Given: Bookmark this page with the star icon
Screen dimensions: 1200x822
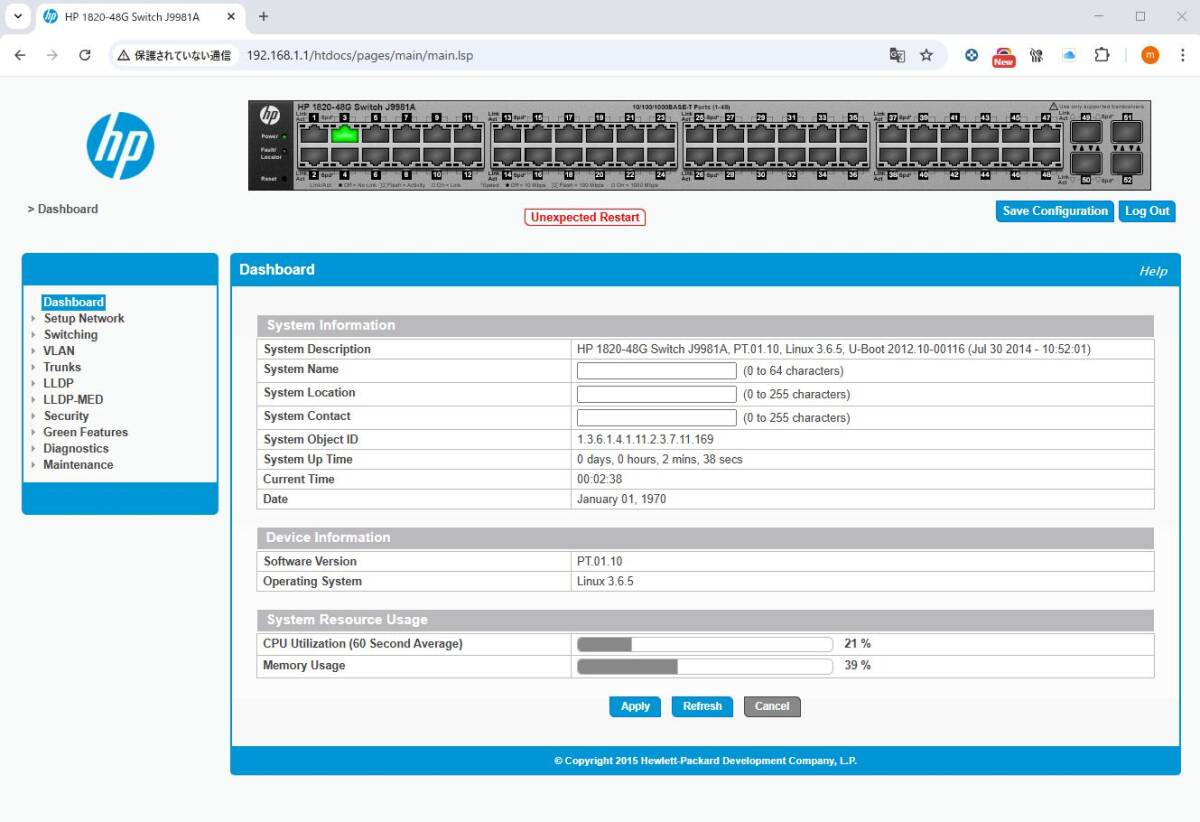Looking at the screenshot, I should click(x=926, y=55).
